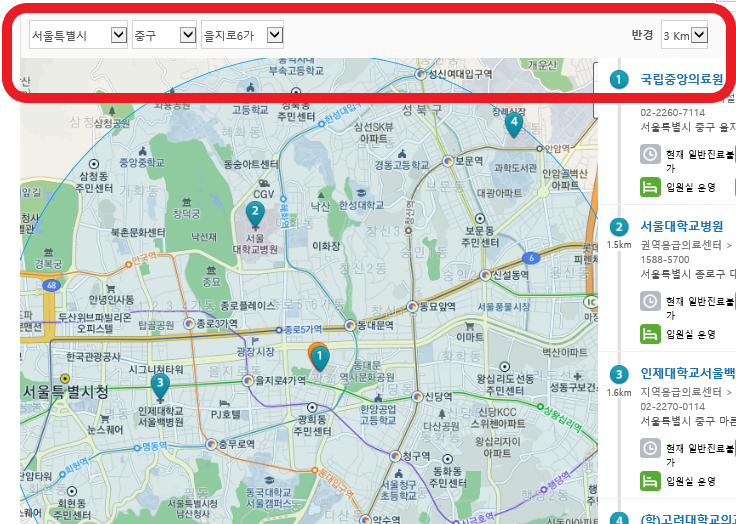The image size is (736, 524).
Task: Click CGV cinema icon on map
Action: click(264, 183)
